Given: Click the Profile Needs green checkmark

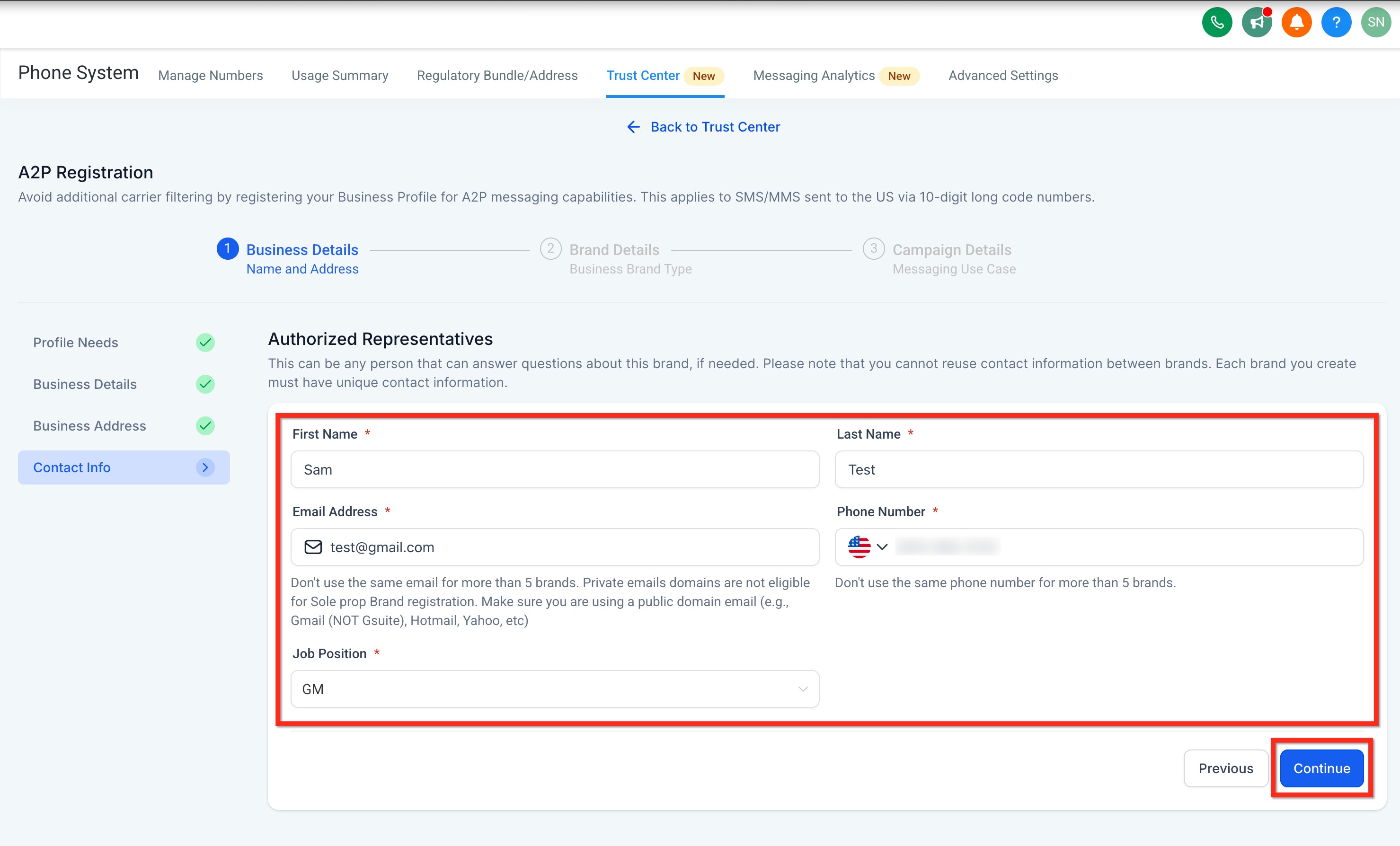Looking at the screenshot, I should [205, 342].
